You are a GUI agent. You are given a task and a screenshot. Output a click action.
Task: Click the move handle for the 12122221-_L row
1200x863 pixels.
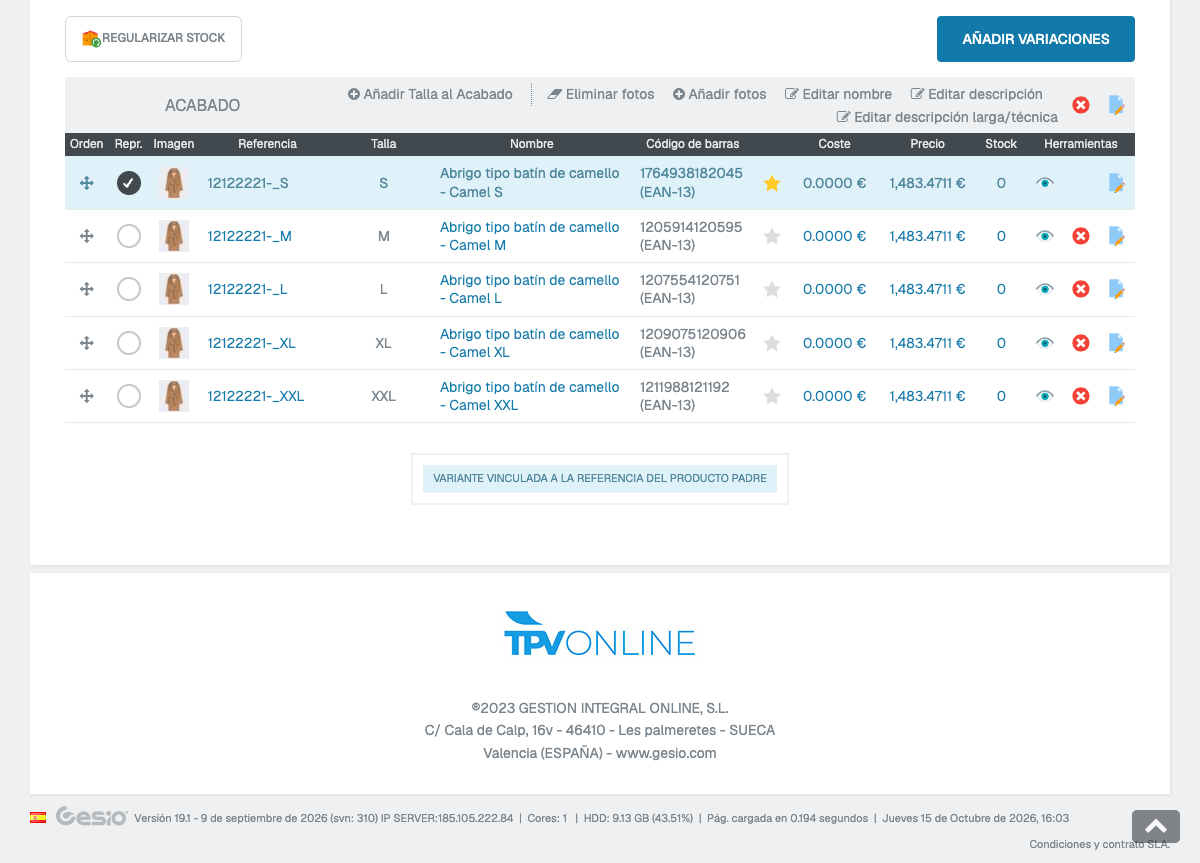(x=87, y=289)
